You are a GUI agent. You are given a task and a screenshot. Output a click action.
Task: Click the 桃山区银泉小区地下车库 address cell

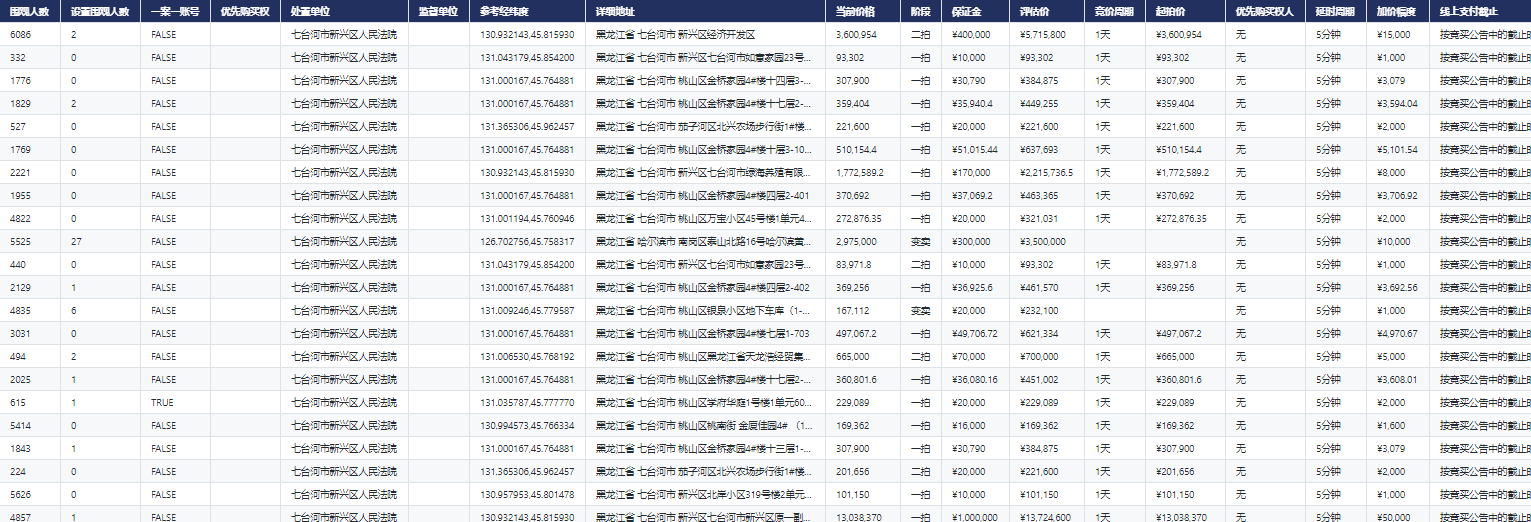(704, 310)
